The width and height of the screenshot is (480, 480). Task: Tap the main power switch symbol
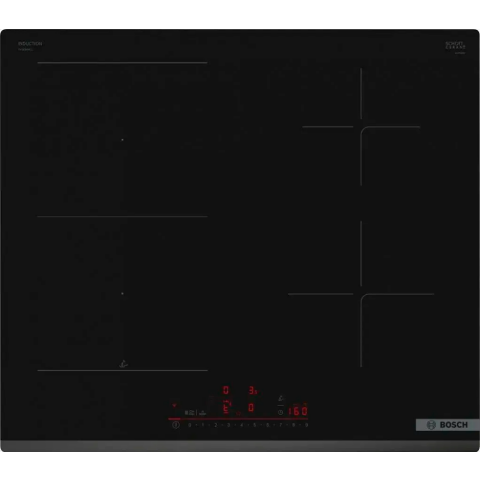(176, 425)
